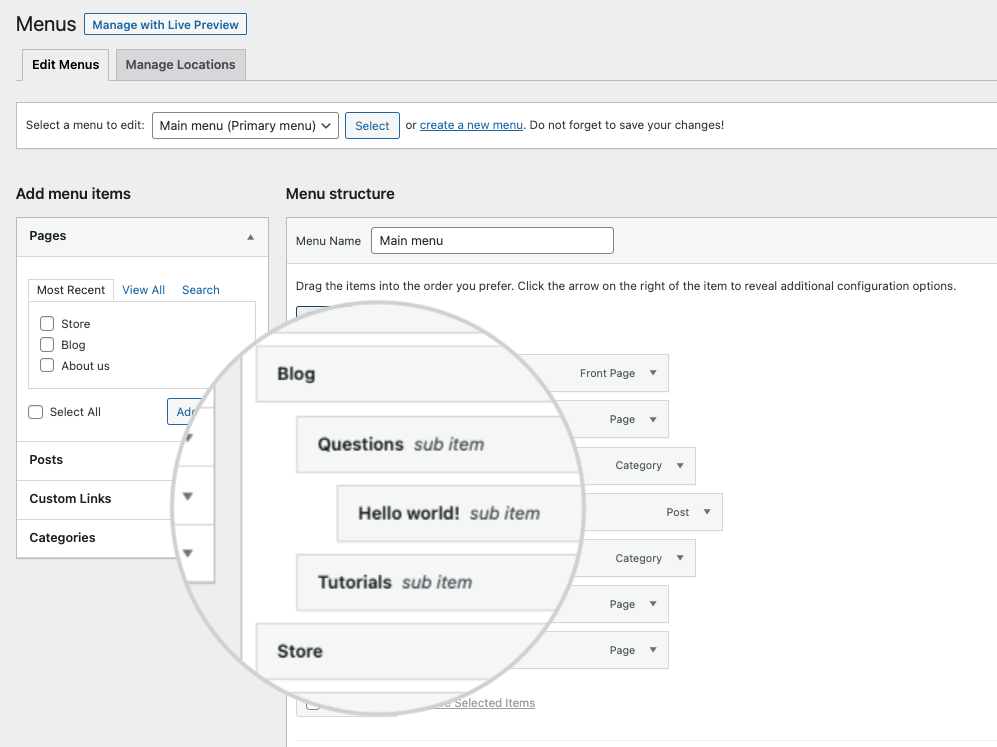The height and width of the screenshot is (747, 997).
Task: Check the Store page checkbox
Action: (47, 324)
